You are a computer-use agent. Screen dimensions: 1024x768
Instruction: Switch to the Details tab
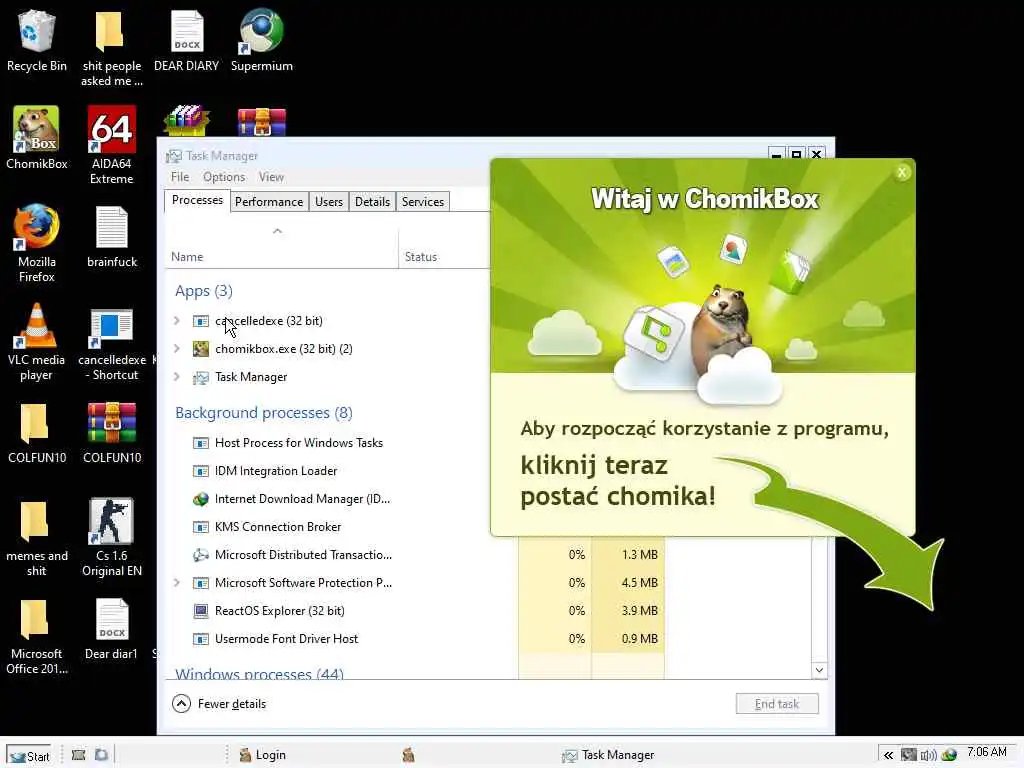[x=372, y=202]
